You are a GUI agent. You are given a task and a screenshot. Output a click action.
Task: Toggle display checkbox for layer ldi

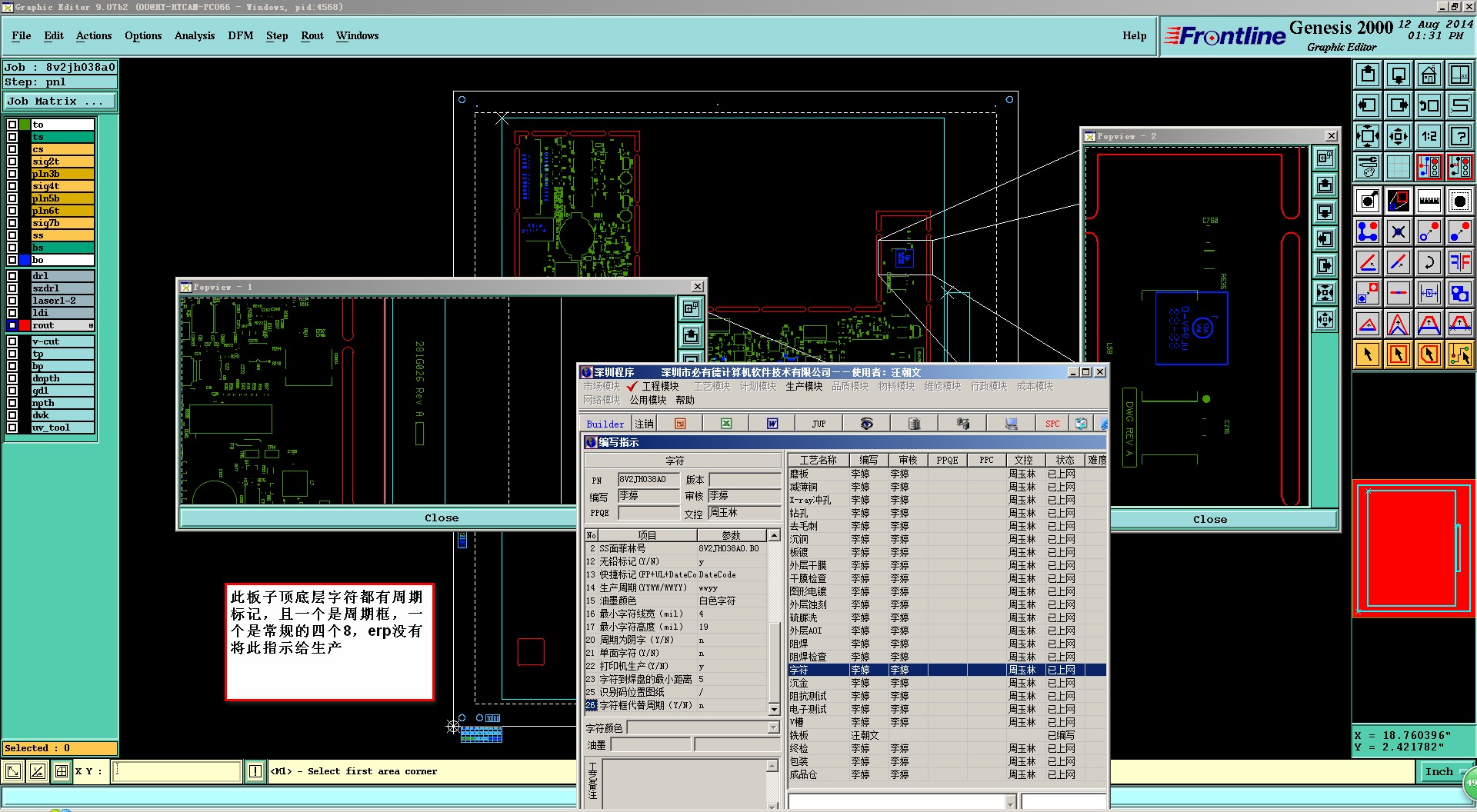12,313
